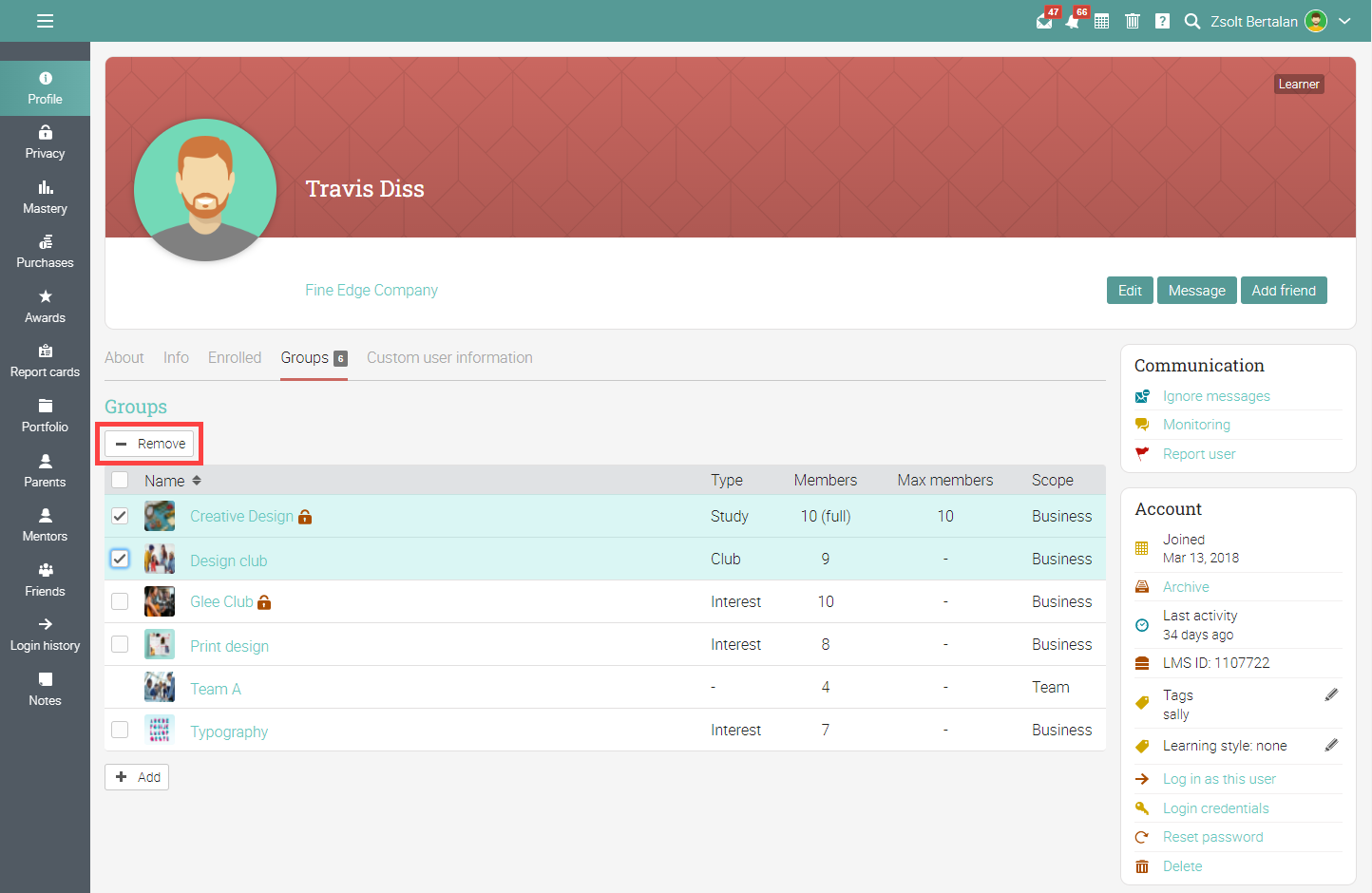This screenshot has width=1372, height=893.
Task: Open the Login credentials link
Action: [x=1216, y=808]
